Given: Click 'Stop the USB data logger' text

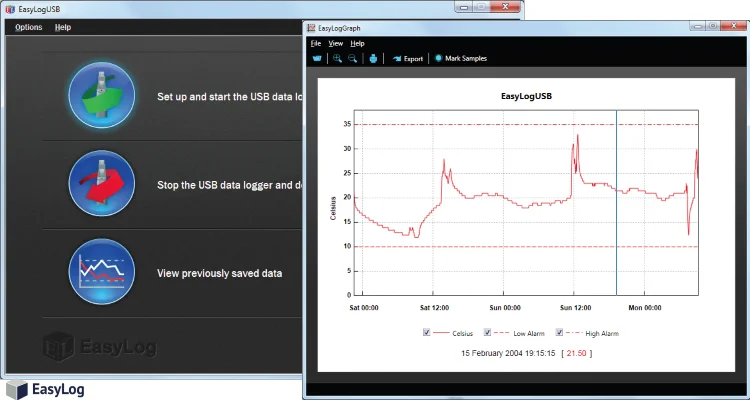Looking at the screenshot, I should [230, 185].
